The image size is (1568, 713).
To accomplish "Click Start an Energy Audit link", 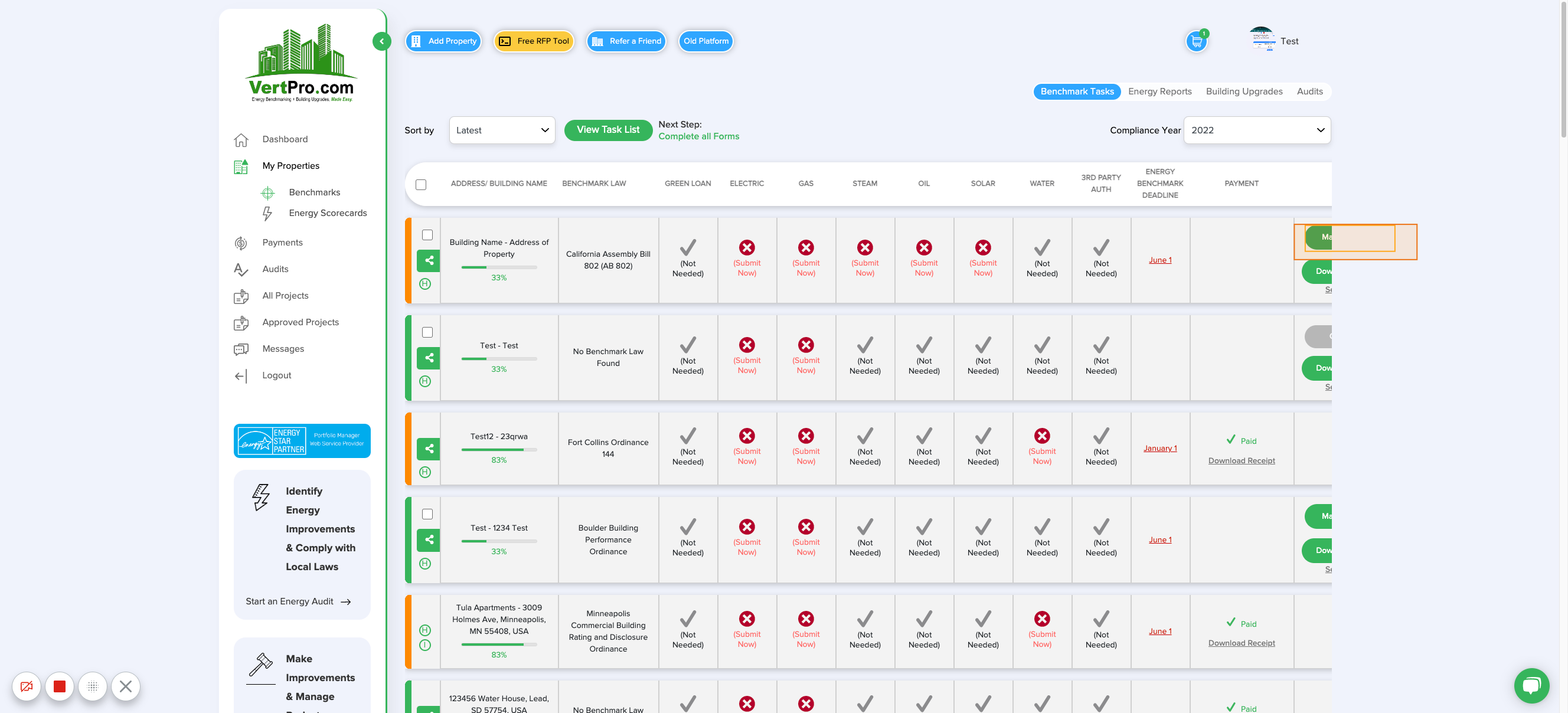I will pyautogui.click(x=298, y=601).
